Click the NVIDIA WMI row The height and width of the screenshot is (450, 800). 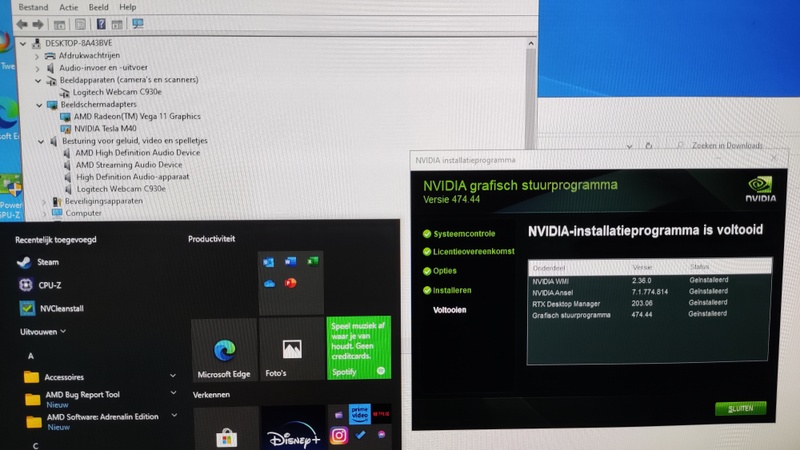[x=649, y=281]
